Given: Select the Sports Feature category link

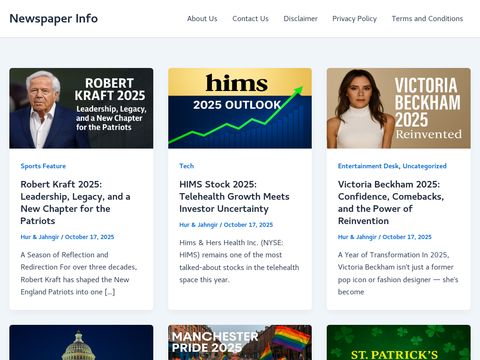Looking at the screenshot, I should tap(43, 166).
